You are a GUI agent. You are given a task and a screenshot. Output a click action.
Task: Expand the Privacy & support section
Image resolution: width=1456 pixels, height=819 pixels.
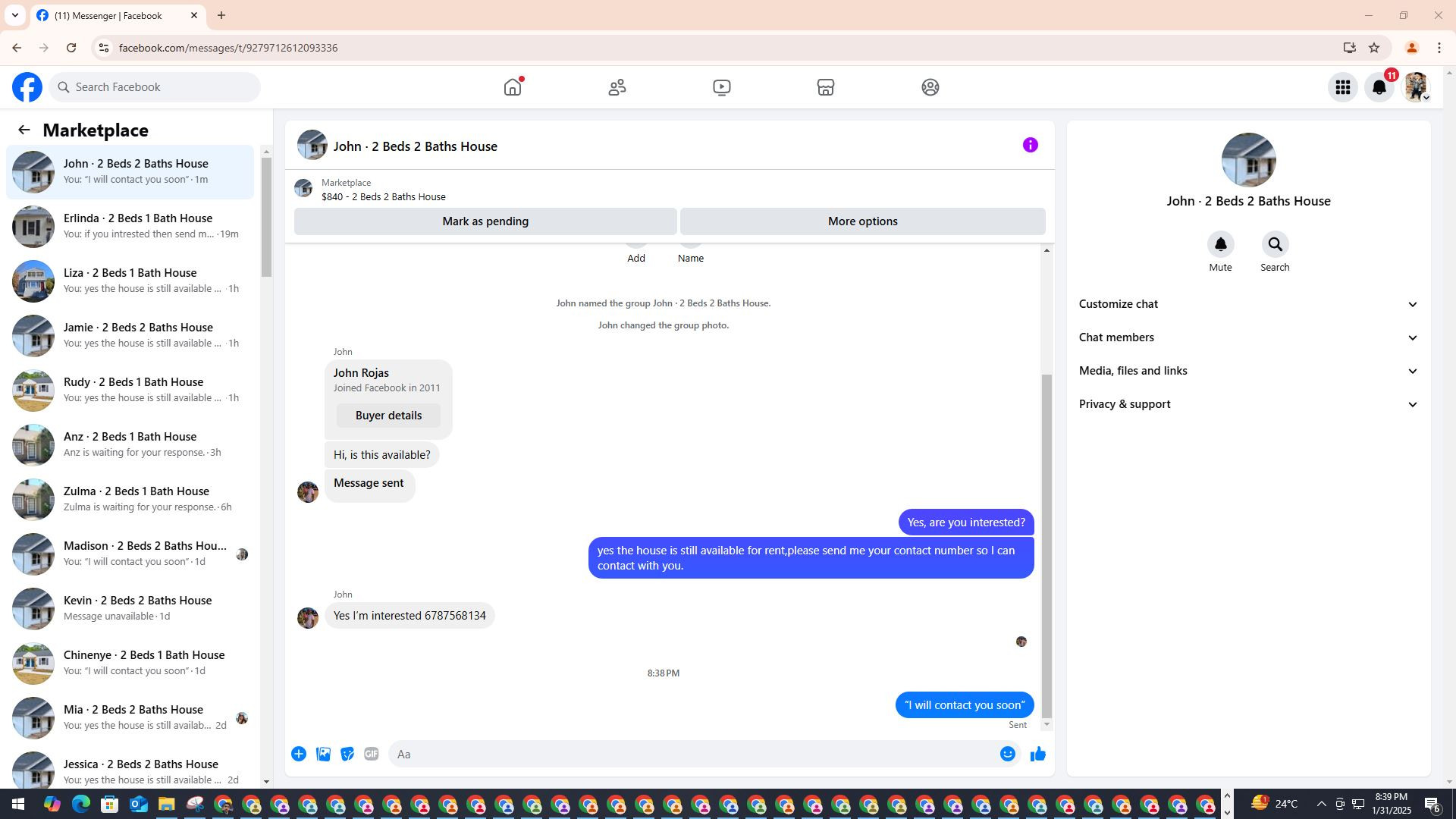tap(1248, 404)
